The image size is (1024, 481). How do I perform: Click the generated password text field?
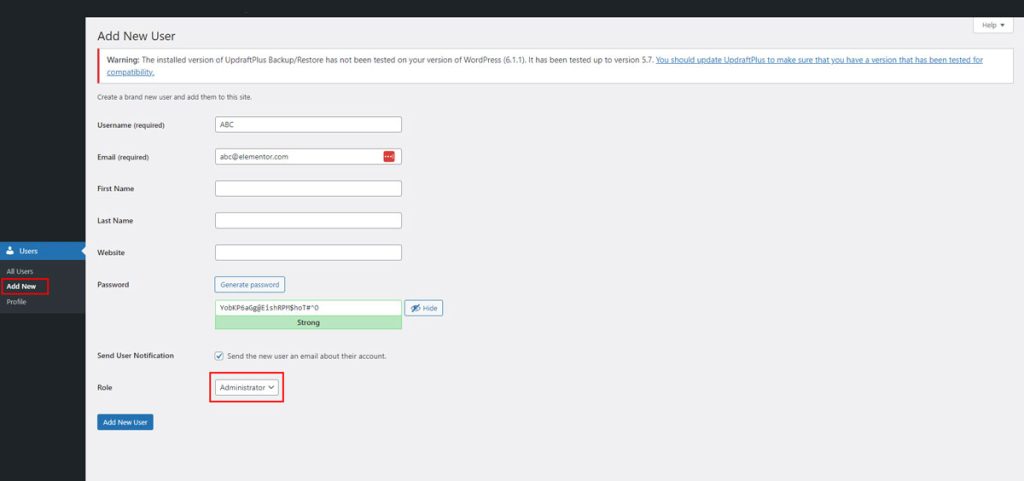[308, 308]
